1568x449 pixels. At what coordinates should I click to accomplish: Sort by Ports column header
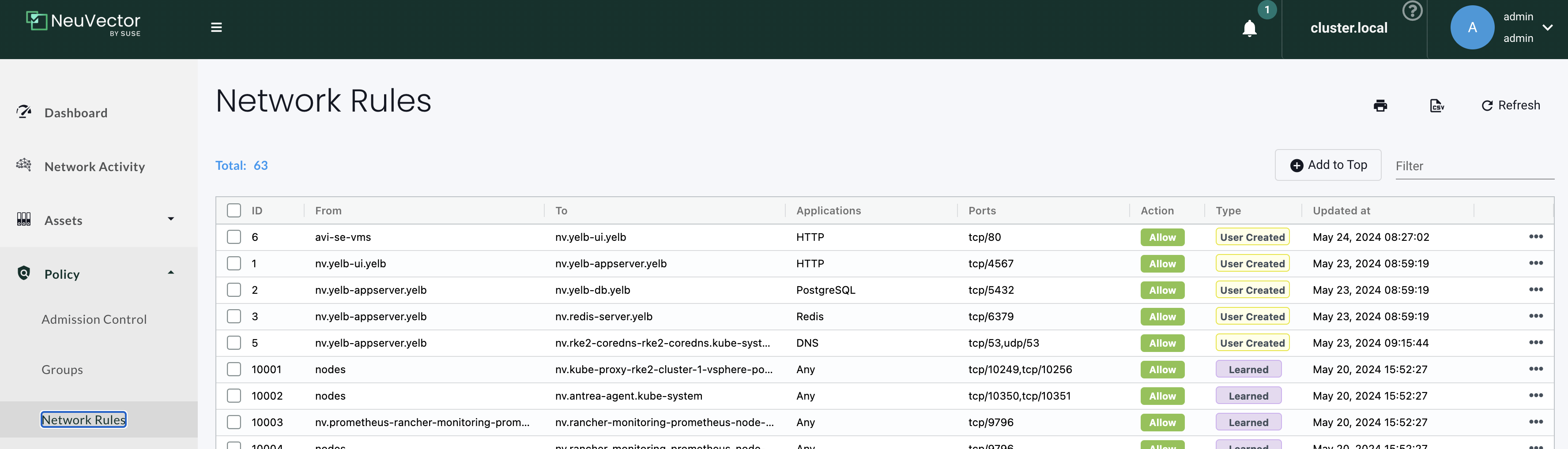pos(982,210)
